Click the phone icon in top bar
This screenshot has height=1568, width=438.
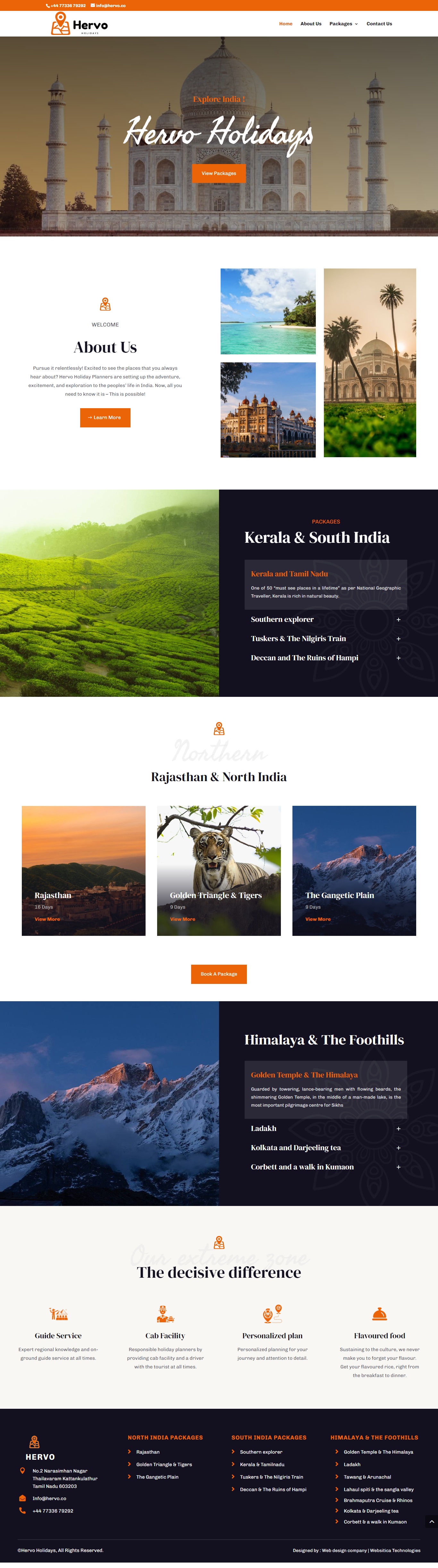click(47, 5)
